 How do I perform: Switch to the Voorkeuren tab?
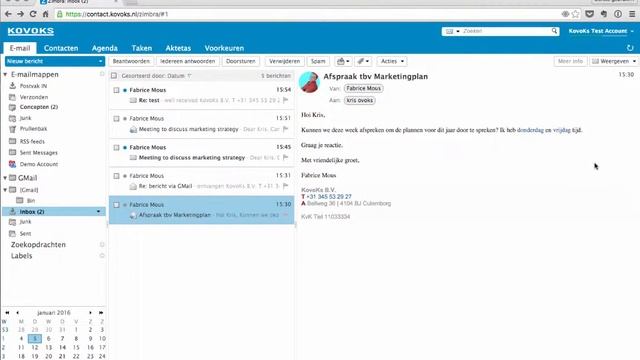pyautogui.click(x=224, y=48)
